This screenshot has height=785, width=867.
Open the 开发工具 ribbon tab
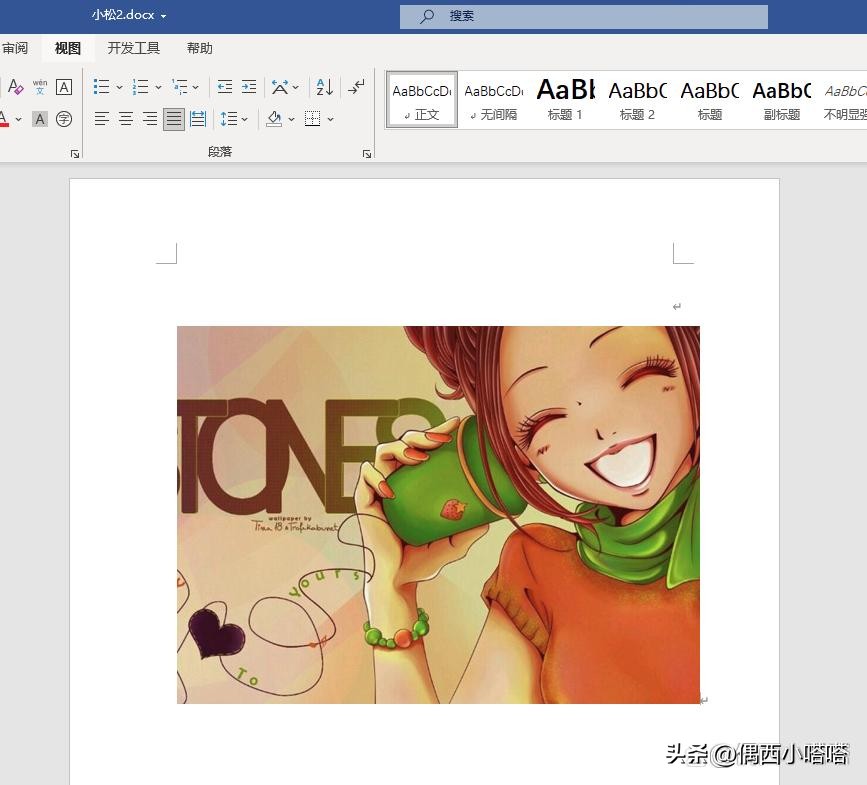coord(133,48)
